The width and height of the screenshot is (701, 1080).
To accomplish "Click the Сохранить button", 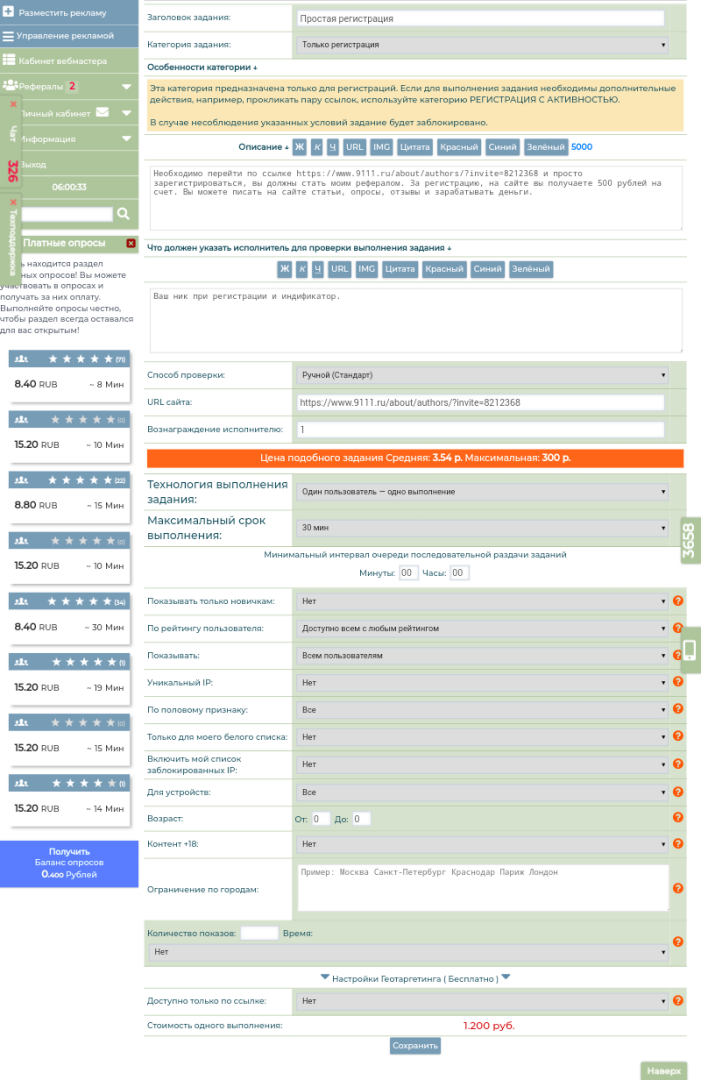I will (x=415, y=1046).
